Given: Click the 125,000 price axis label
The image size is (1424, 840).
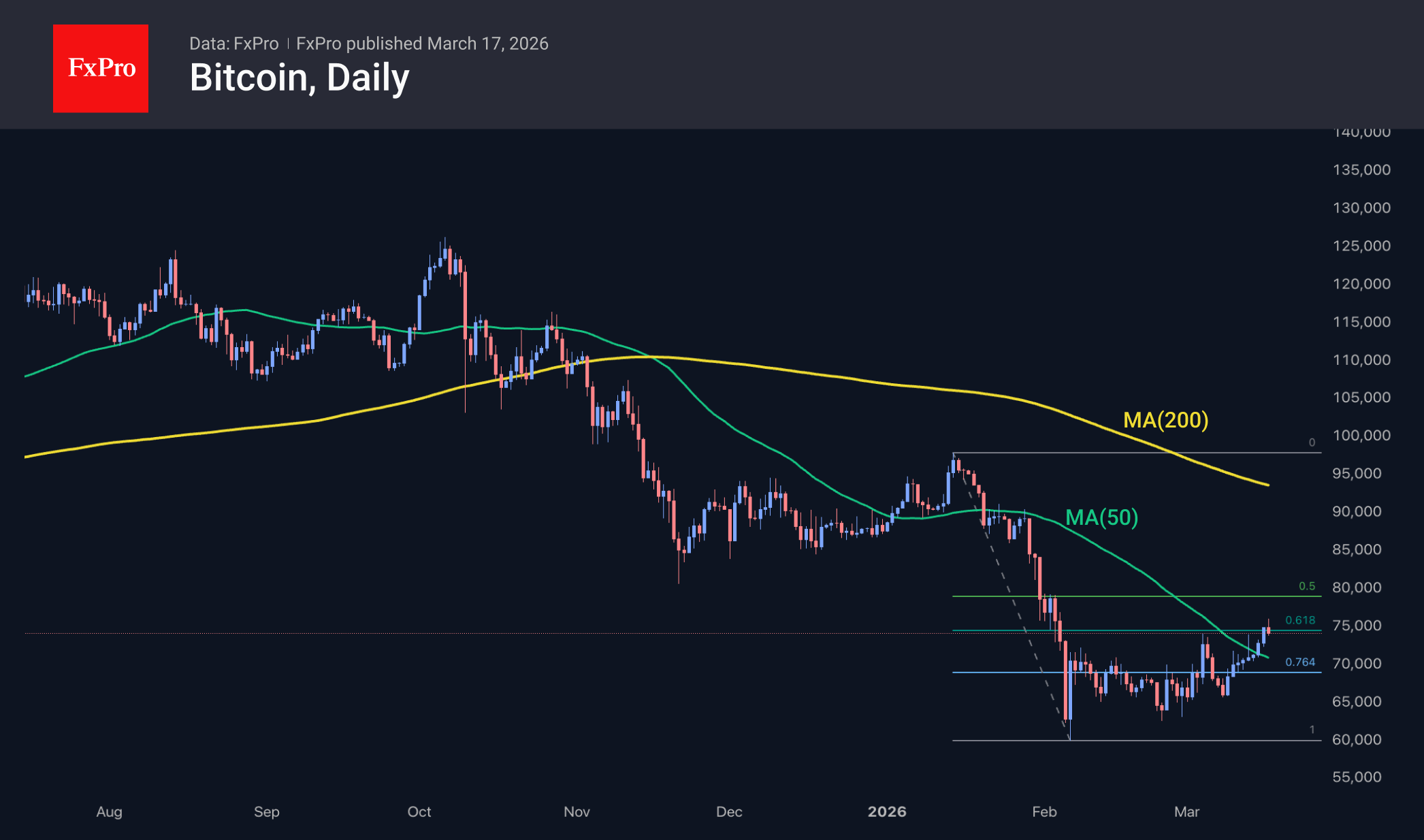Looking at the screenshot, I should pyautogui.click(x=1361, y=246).
